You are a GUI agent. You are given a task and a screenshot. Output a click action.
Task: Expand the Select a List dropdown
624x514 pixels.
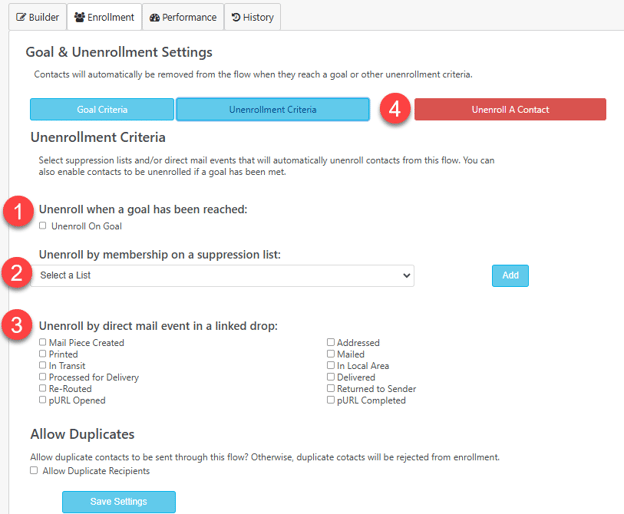pos(222,275)
